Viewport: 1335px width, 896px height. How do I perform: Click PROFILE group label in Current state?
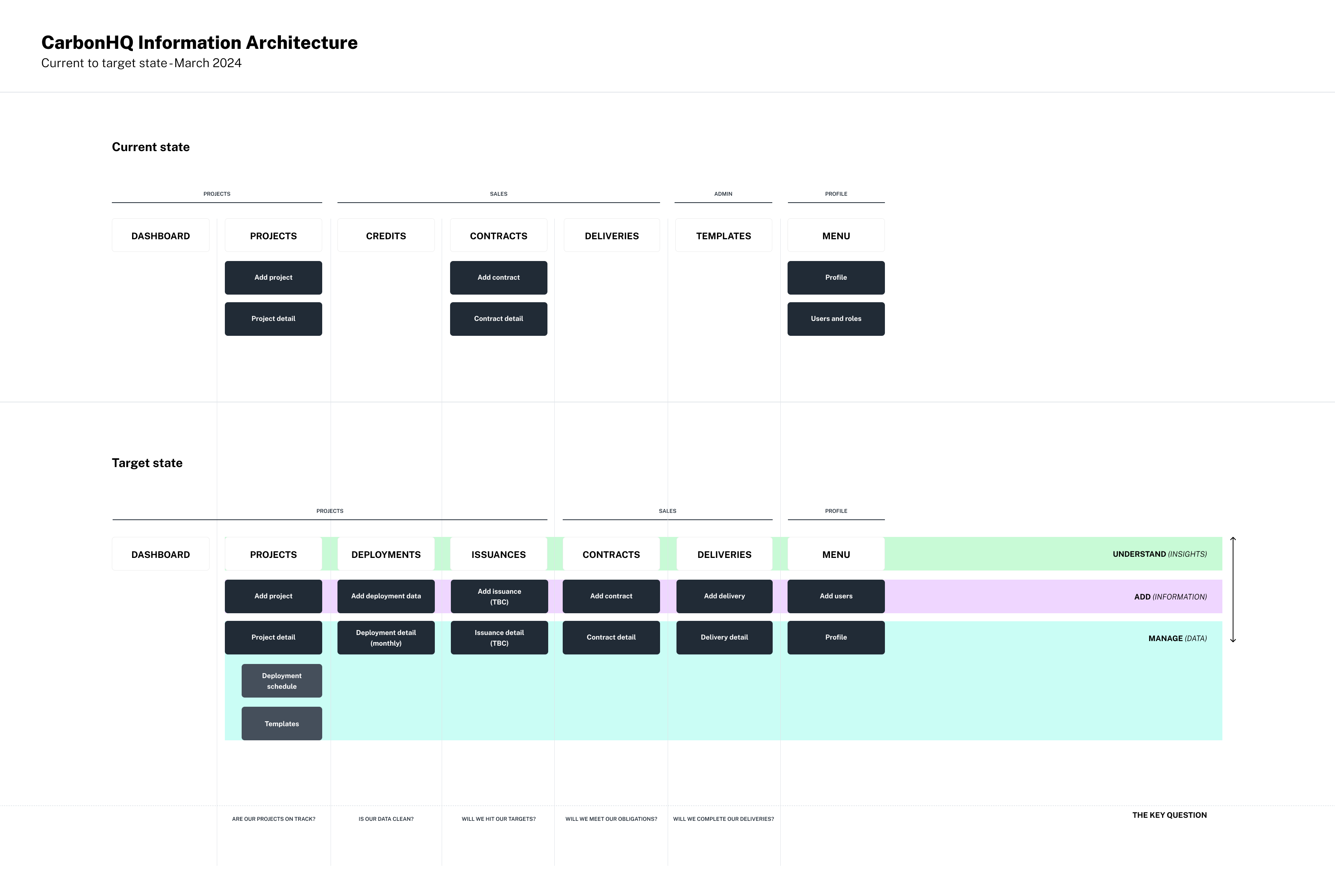tap(836, 194)
